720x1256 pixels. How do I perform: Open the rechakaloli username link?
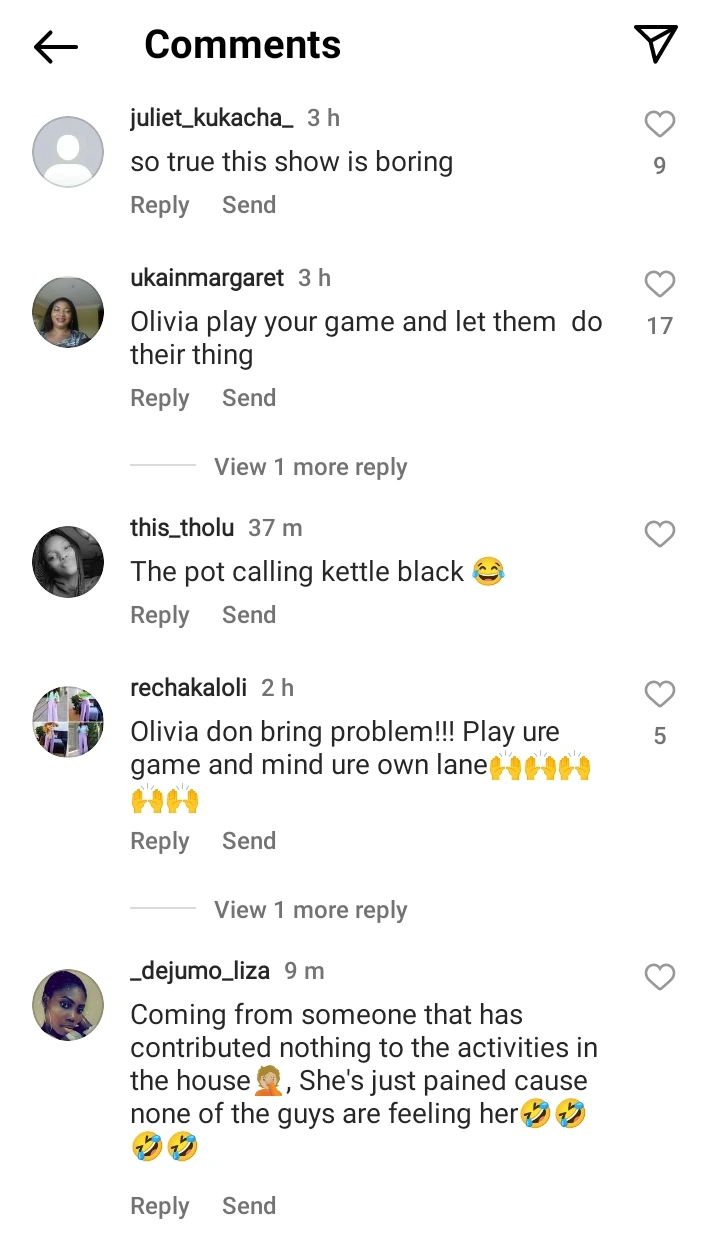(x=188, y=688)
